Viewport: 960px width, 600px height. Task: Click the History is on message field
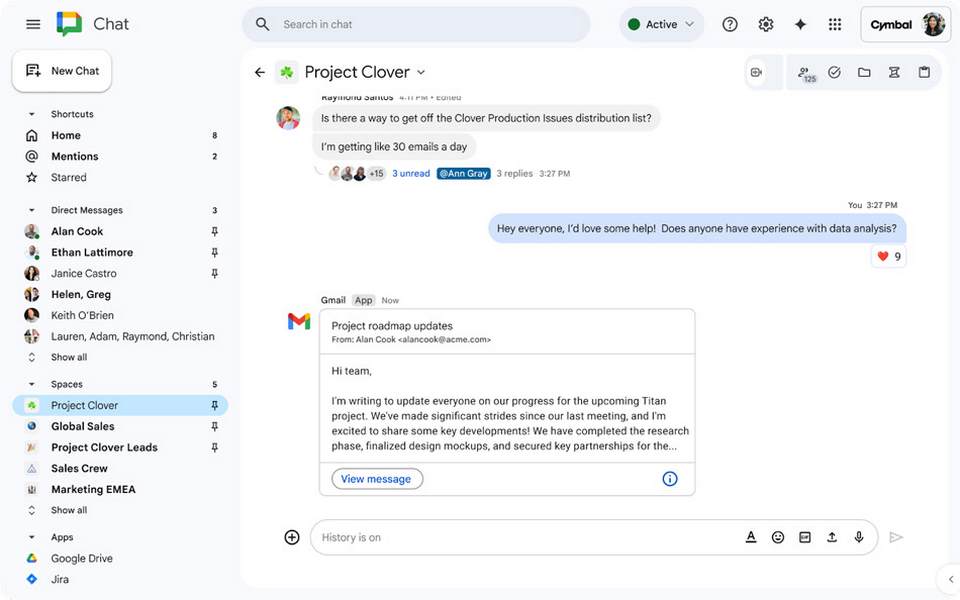pos(520,537)
